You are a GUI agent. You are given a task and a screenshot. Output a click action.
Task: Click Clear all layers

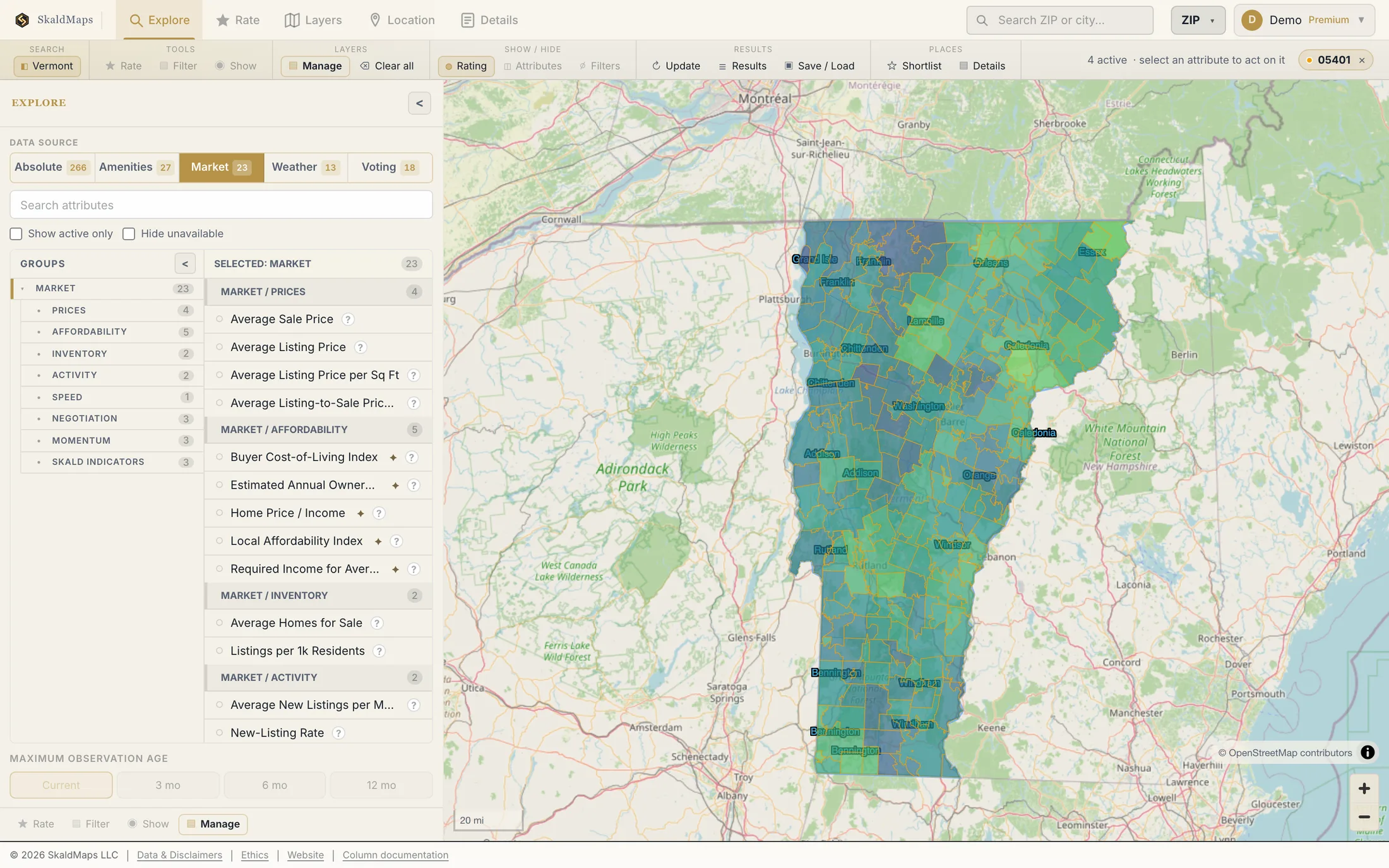click(387, 66)
